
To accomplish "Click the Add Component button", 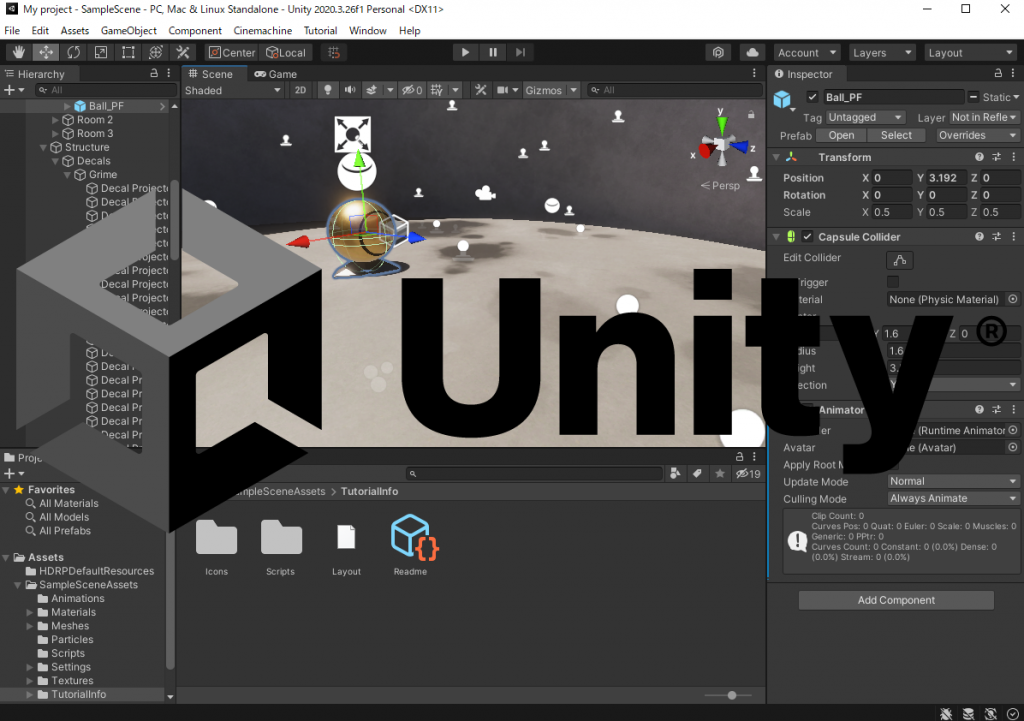I will pos(896,600).
